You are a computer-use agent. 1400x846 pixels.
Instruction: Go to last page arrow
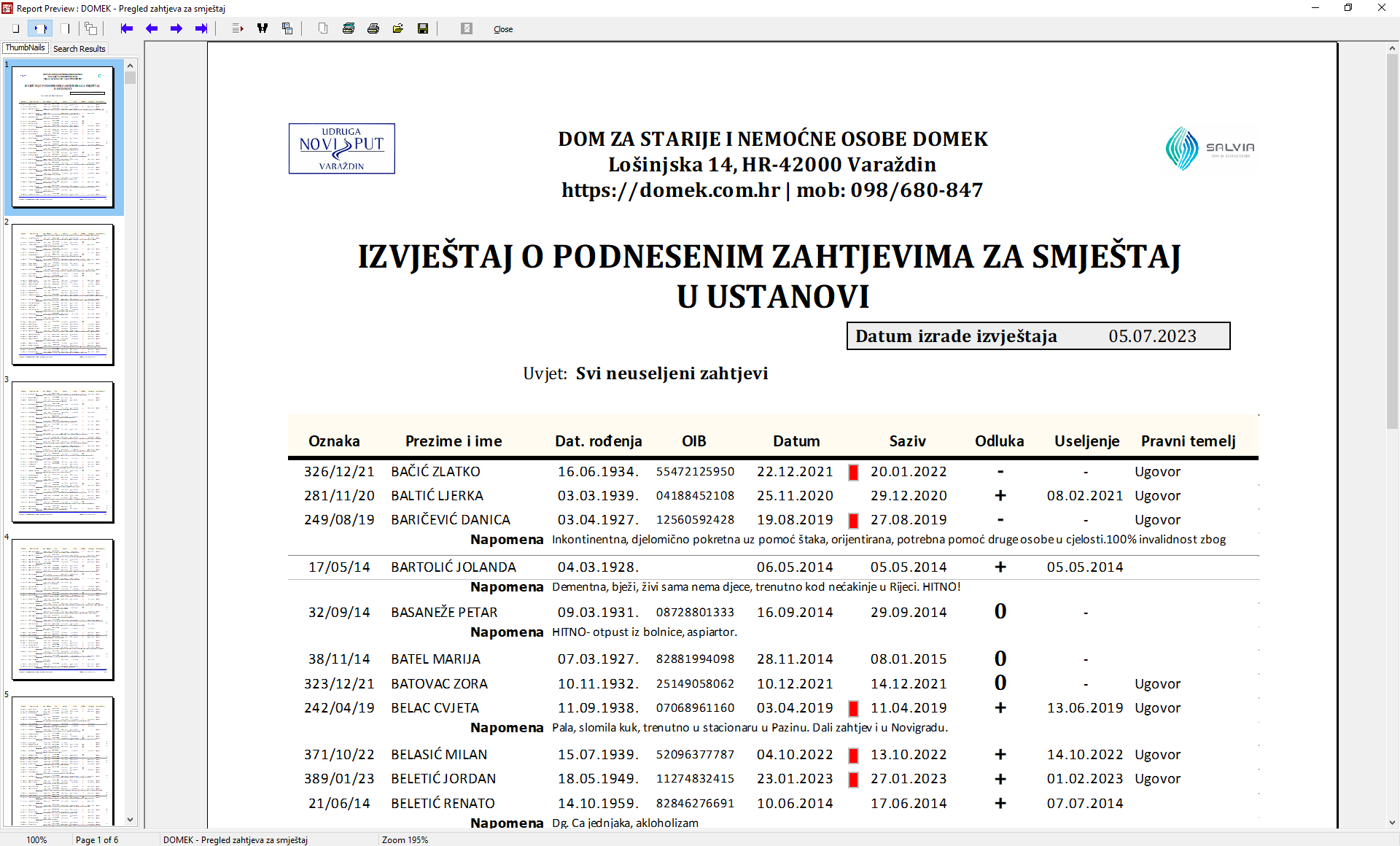click(x=201, y=28)
